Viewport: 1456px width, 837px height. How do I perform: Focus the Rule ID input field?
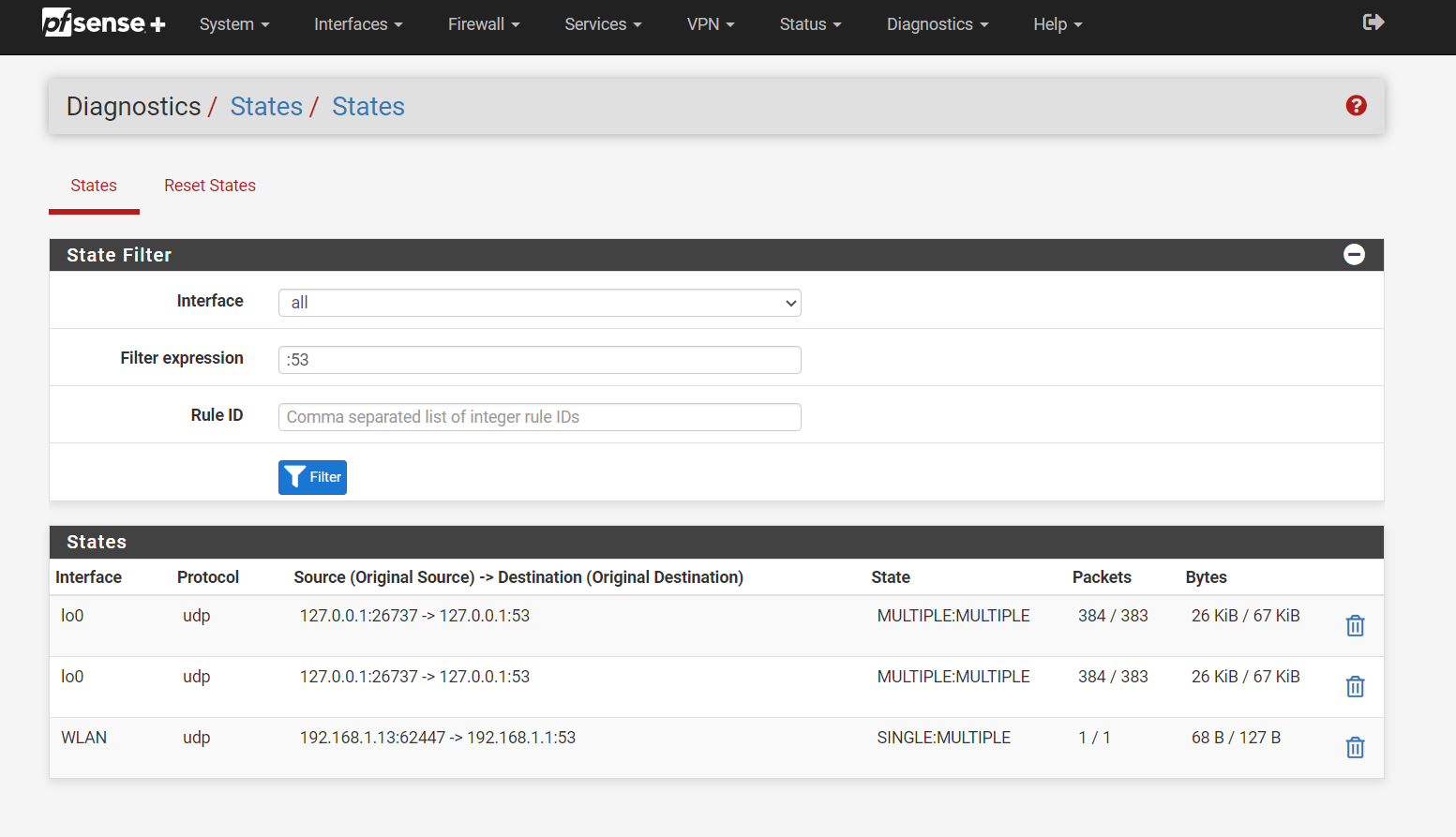540,417
